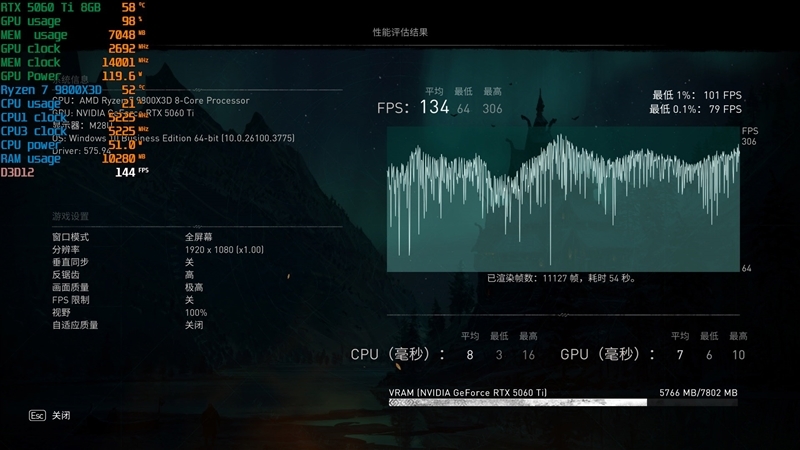Click the minimum FPS value 64 beside average

(463, 109)
